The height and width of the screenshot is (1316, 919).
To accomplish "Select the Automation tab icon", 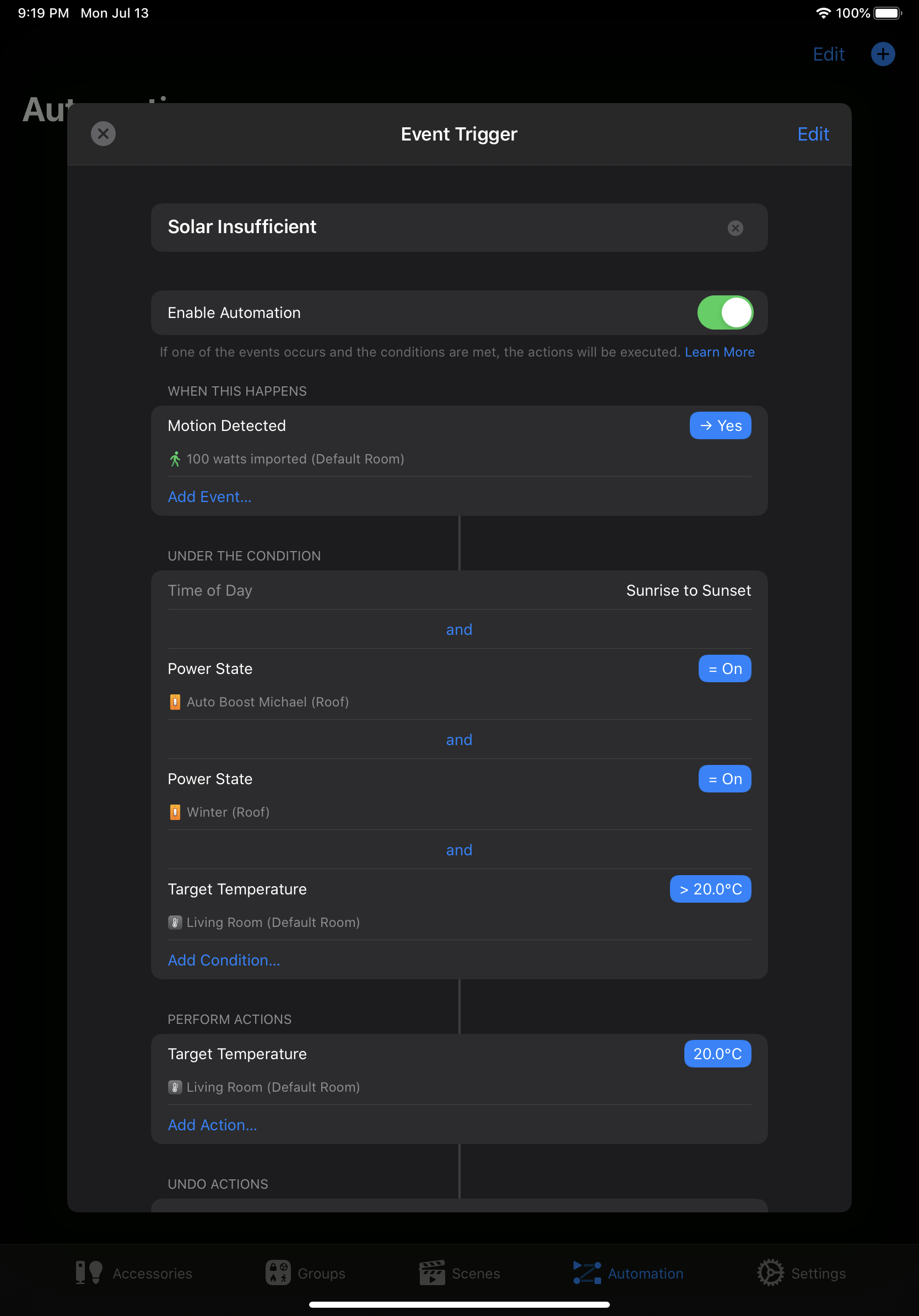I will (x=587, y=1273).
